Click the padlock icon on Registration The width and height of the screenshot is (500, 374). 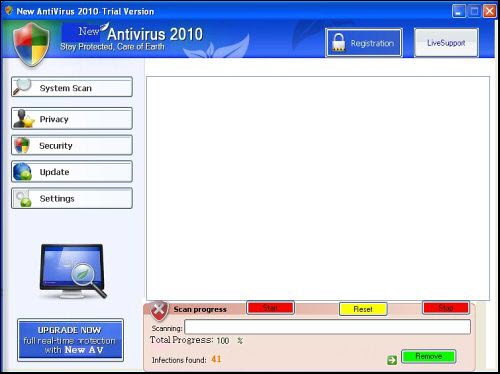tap(339, 42)
